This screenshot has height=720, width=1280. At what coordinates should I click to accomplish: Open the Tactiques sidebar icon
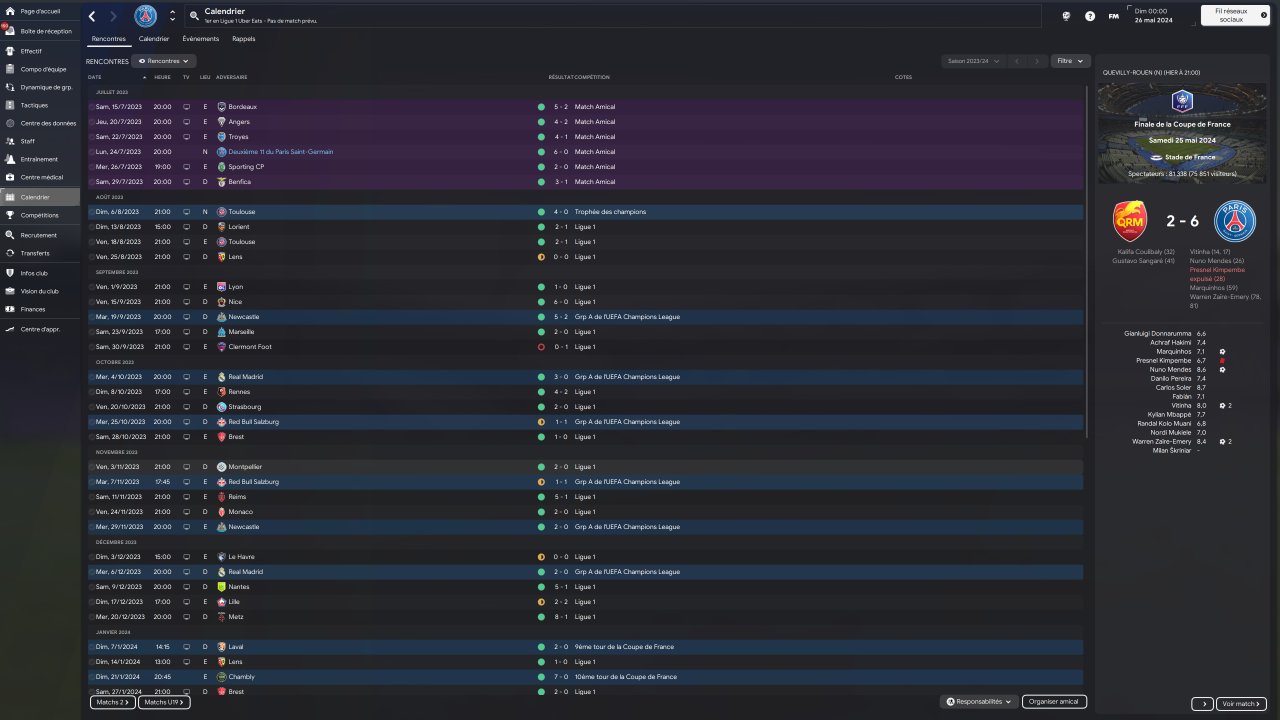[x=10, y=105]
